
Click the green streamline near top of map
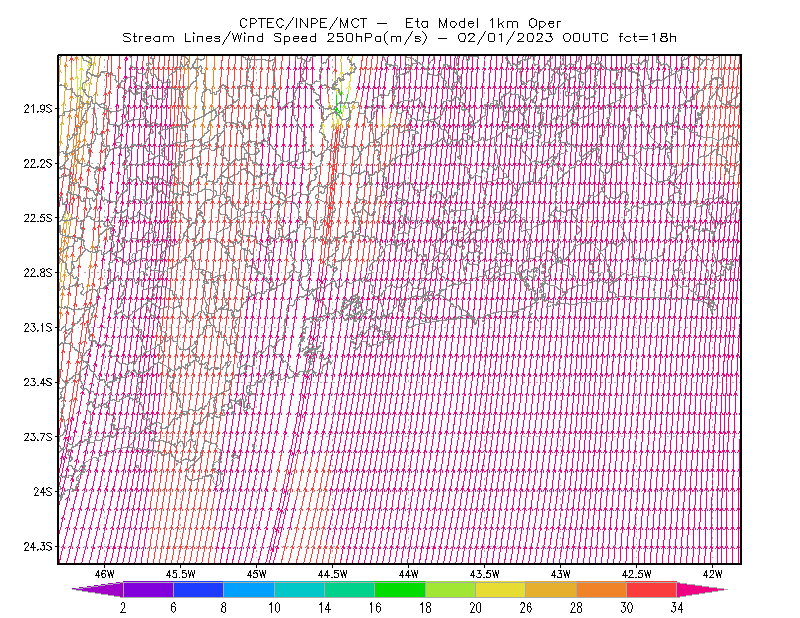tap(341, 102)
